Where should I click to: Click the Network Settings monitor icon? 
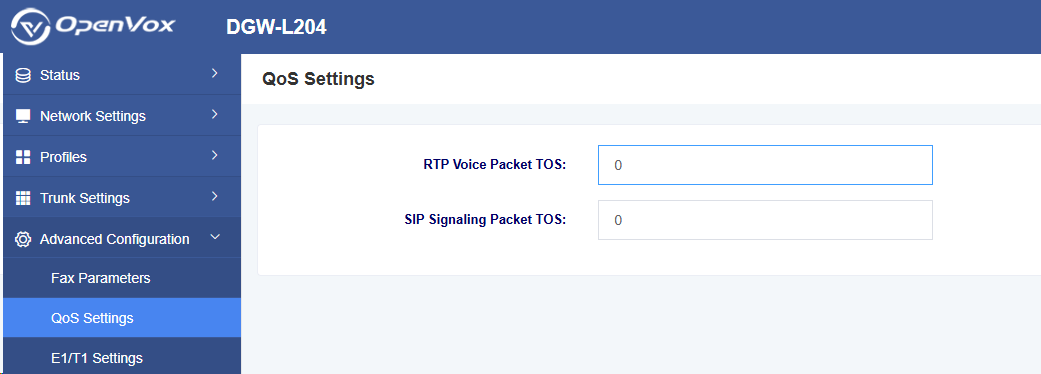pos(23,116)
